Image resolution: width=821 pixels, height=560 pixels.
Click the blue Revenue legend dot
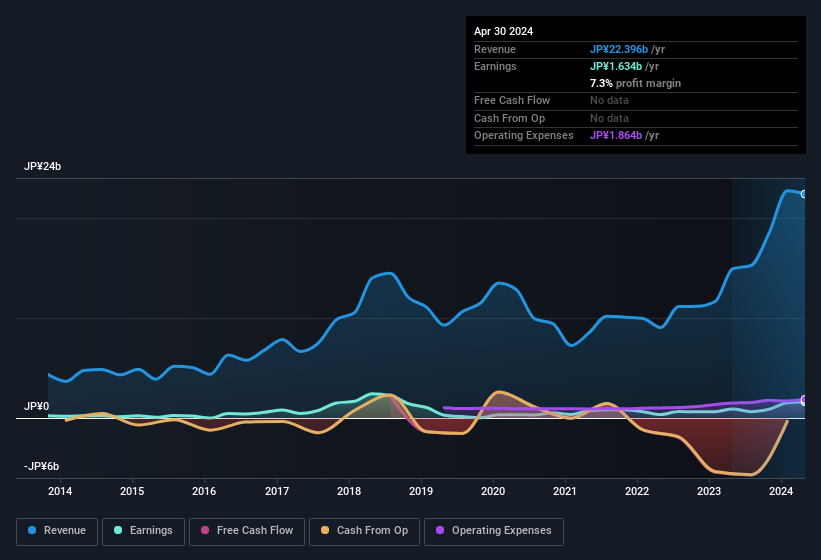[32, 531]
